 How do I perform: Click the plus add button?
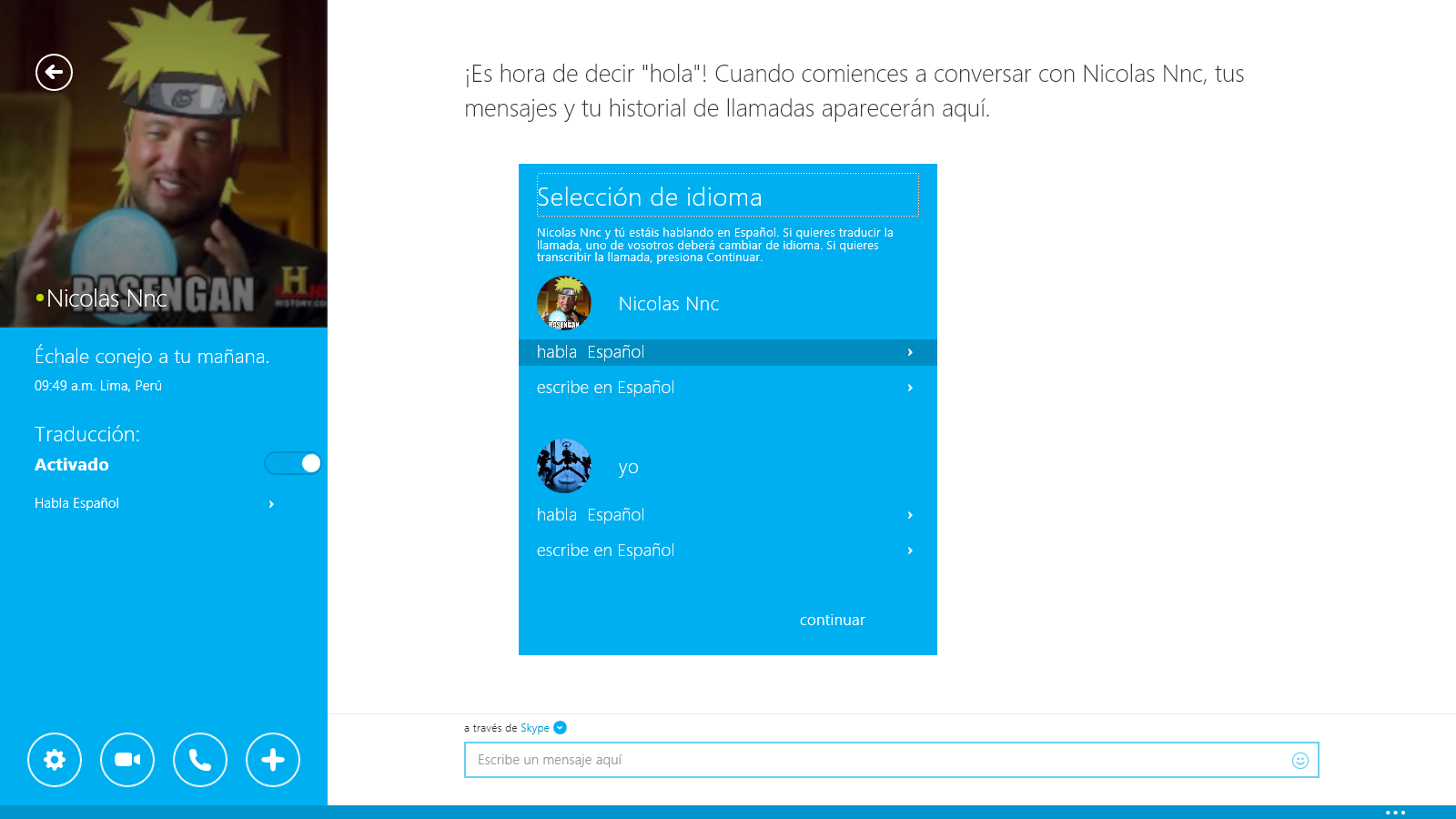pos(273,760)
